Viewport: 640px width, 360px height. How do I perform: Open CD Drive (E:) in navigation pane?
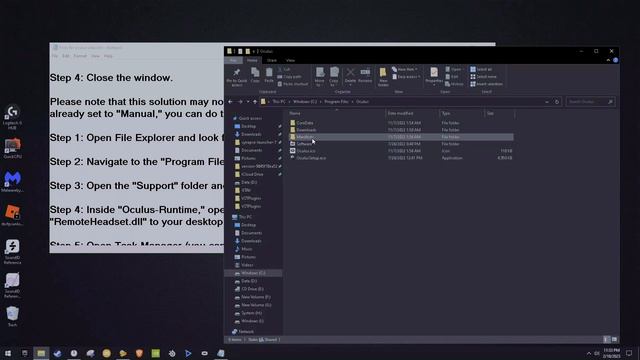[252, 289]
